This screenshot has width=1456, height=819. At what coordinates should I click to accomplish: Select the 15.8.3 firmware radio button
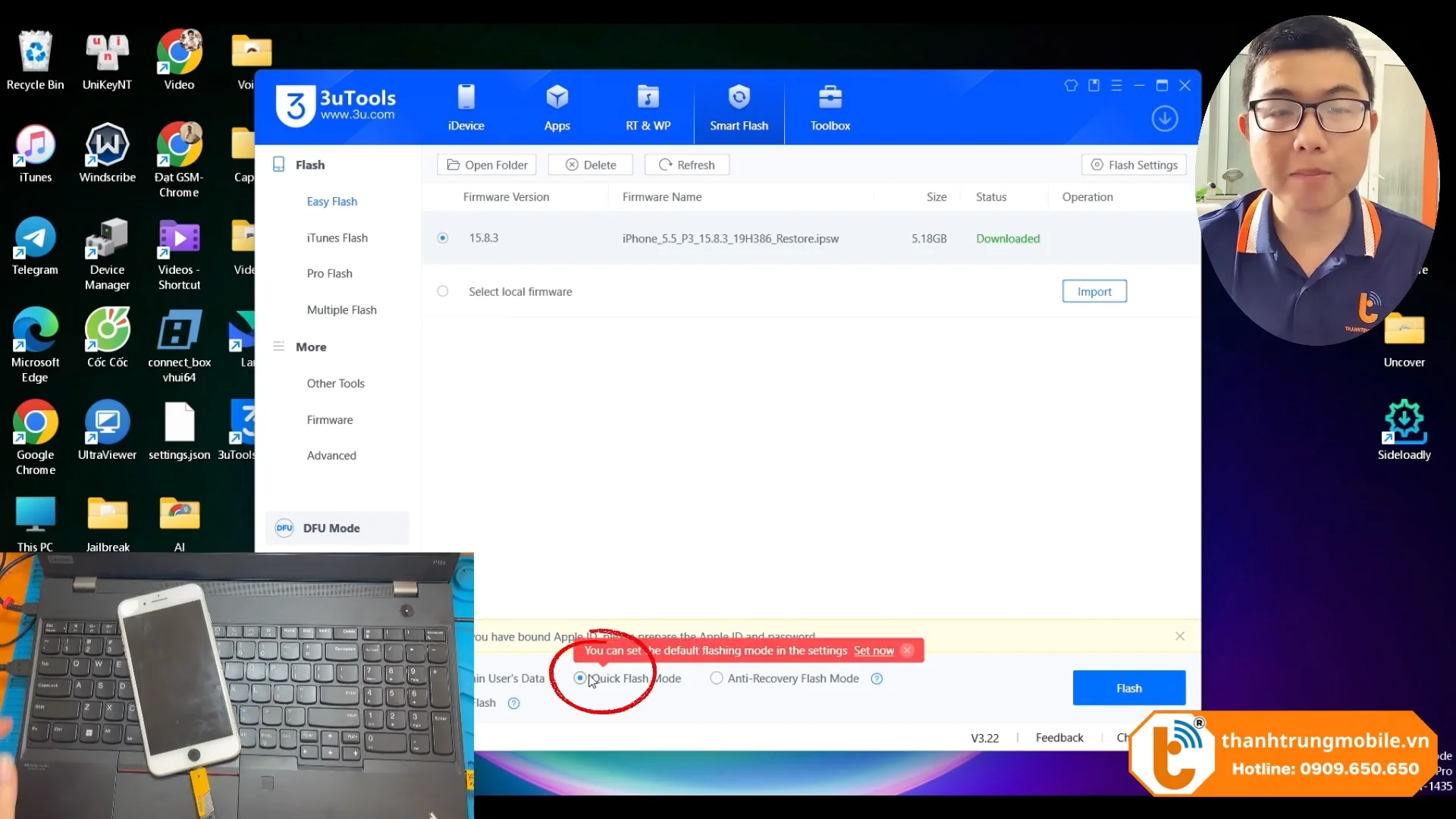pos(443,238)
